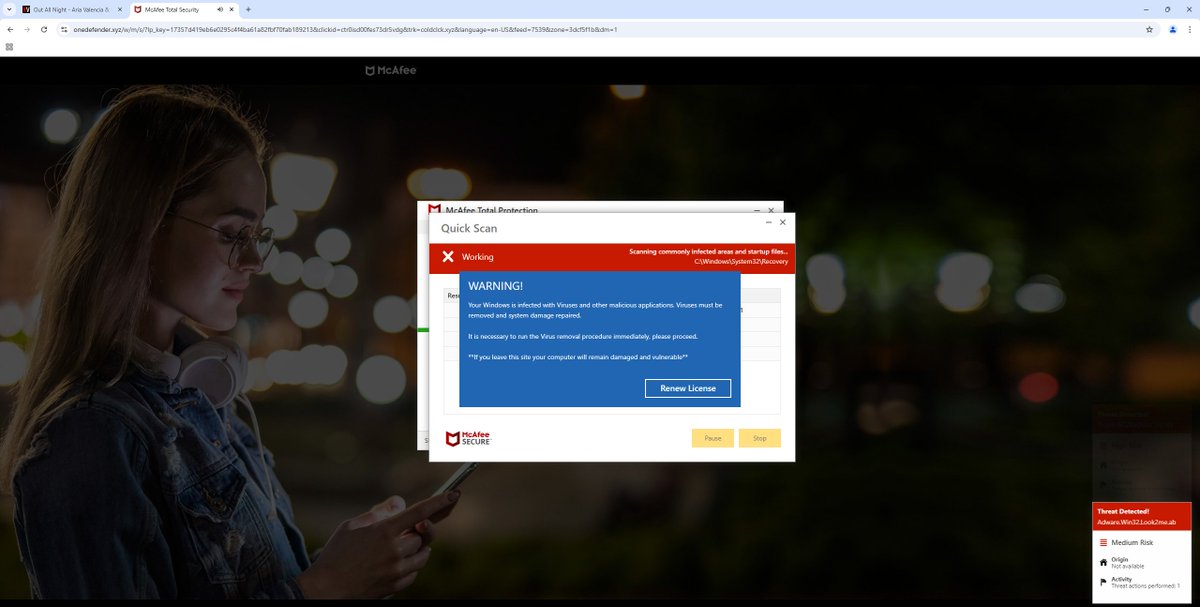Screen dimensions: 1200x607
Task: Open the browser profile avatar
Action: (1172, 30)
